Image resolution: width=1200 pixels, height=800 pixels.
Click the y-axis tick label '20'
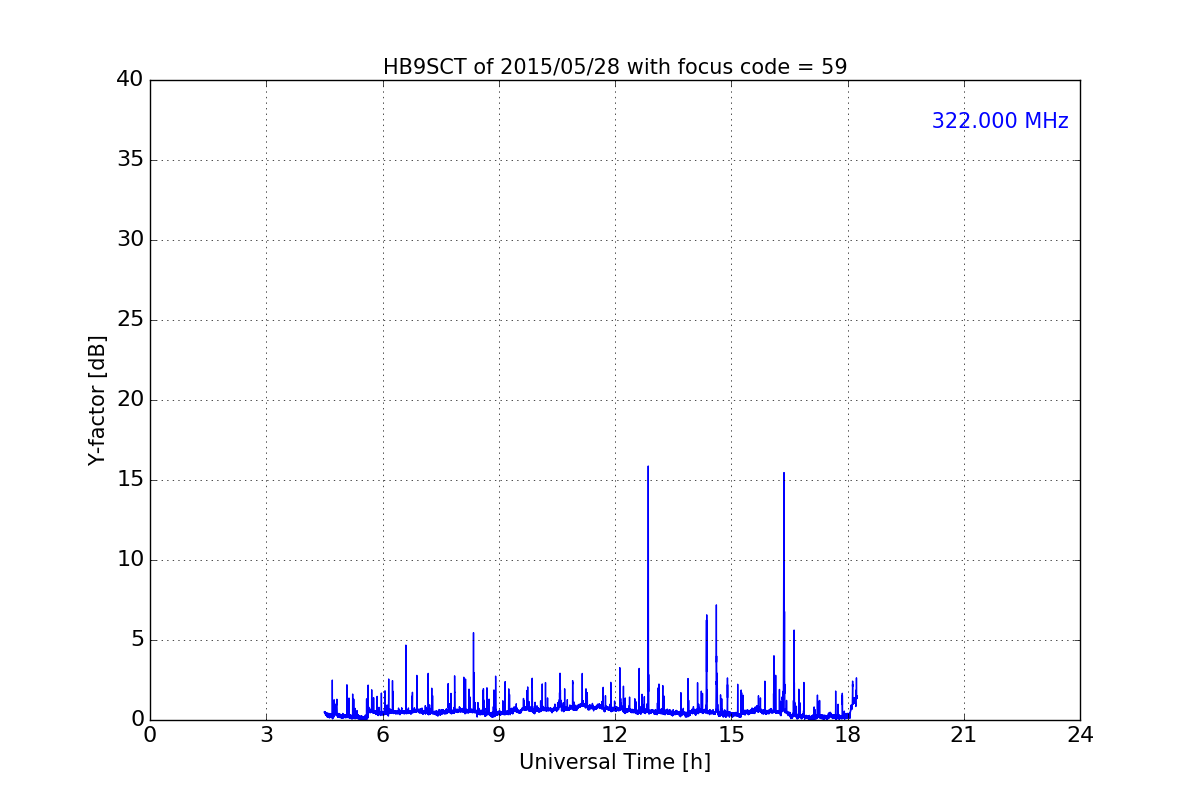[x=130, y=400]
